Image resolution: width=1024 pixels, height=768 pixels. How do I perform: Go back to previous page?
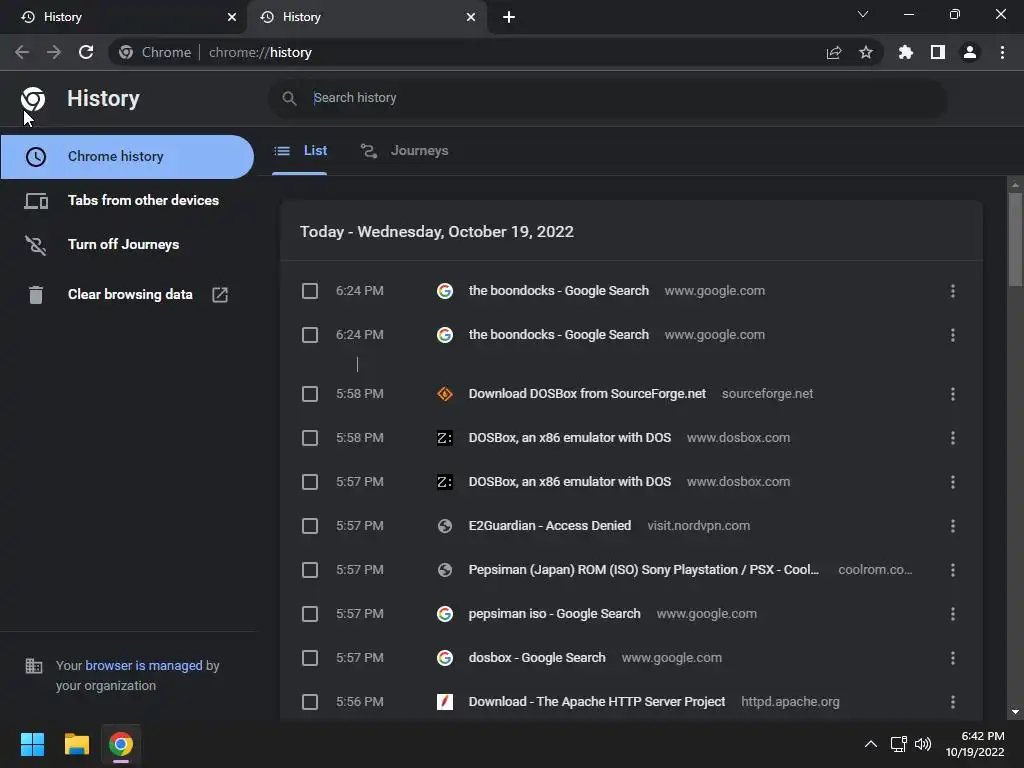(x=22, y=52)
